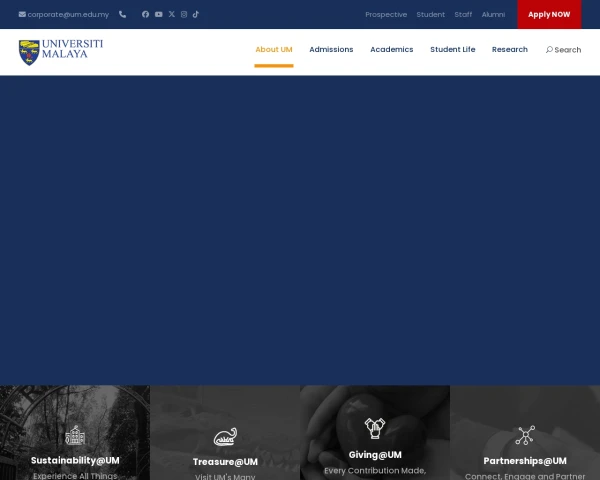Click the Treasure@UM dinosaur icon
Screen dimensions: 600x480
point(225,437)
